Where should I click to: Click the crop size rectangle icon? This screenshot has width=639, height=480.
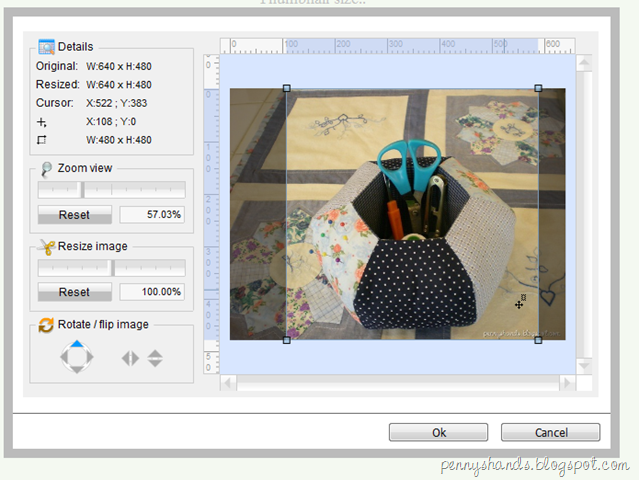point(42,140)
